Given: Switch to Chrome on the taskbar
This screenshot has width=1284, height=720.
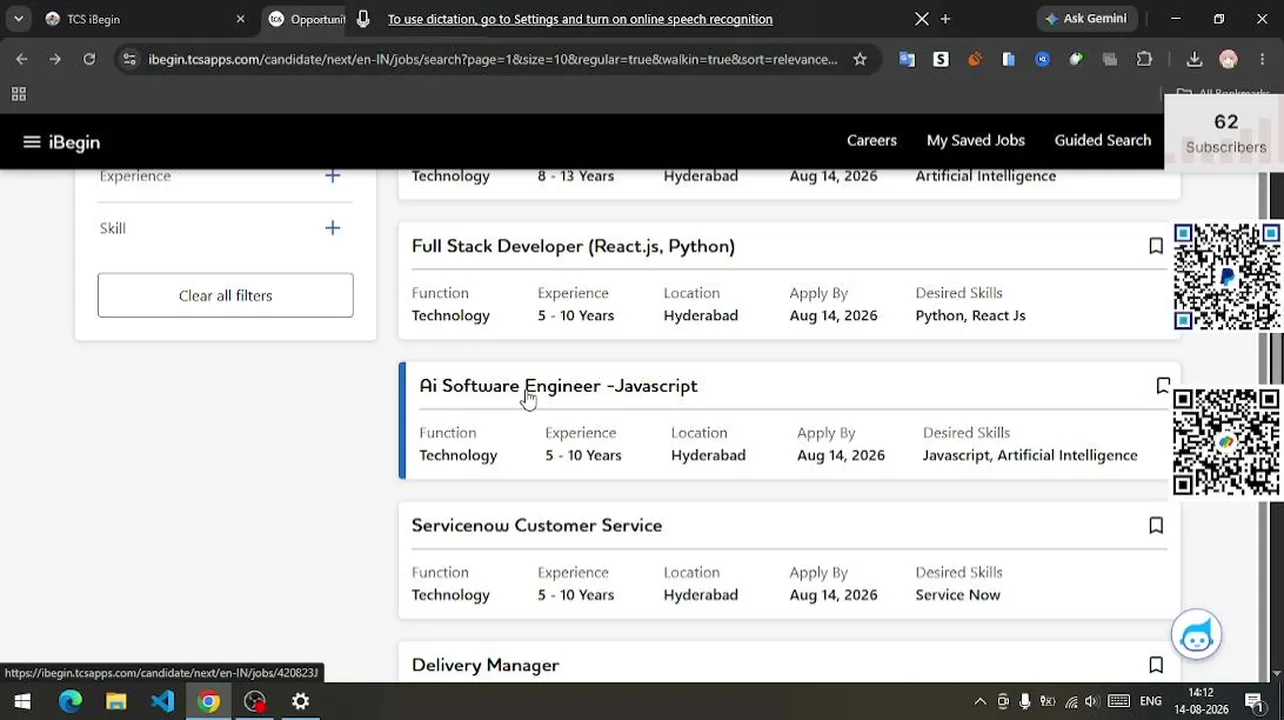Looking at the screenshot, I should [208, 701].
